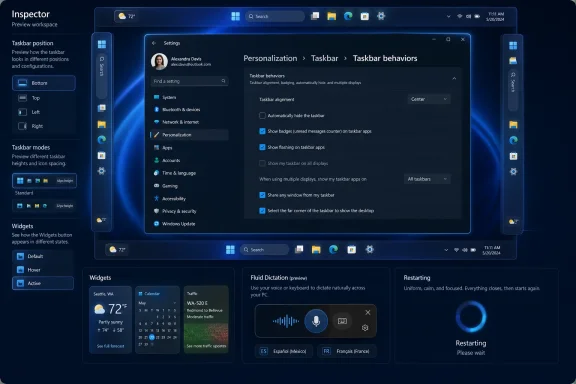Close the Fluid Dictation toolbar
Image resolution: width=576 pixels, height=384 pixels.
pyautogui.click(x=368, y=312)
